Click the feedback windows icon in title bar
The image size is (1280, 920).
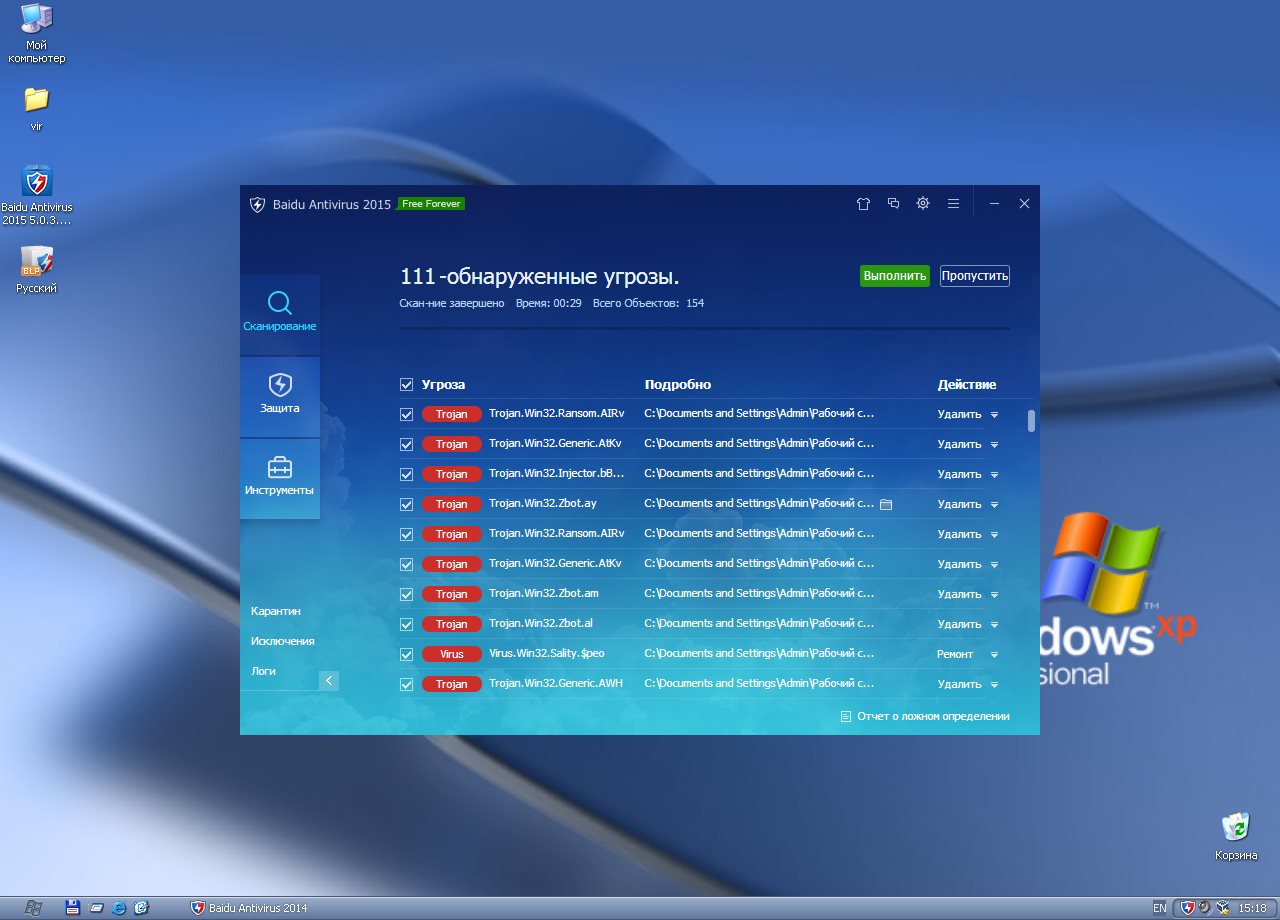click(x=893, y=203)
